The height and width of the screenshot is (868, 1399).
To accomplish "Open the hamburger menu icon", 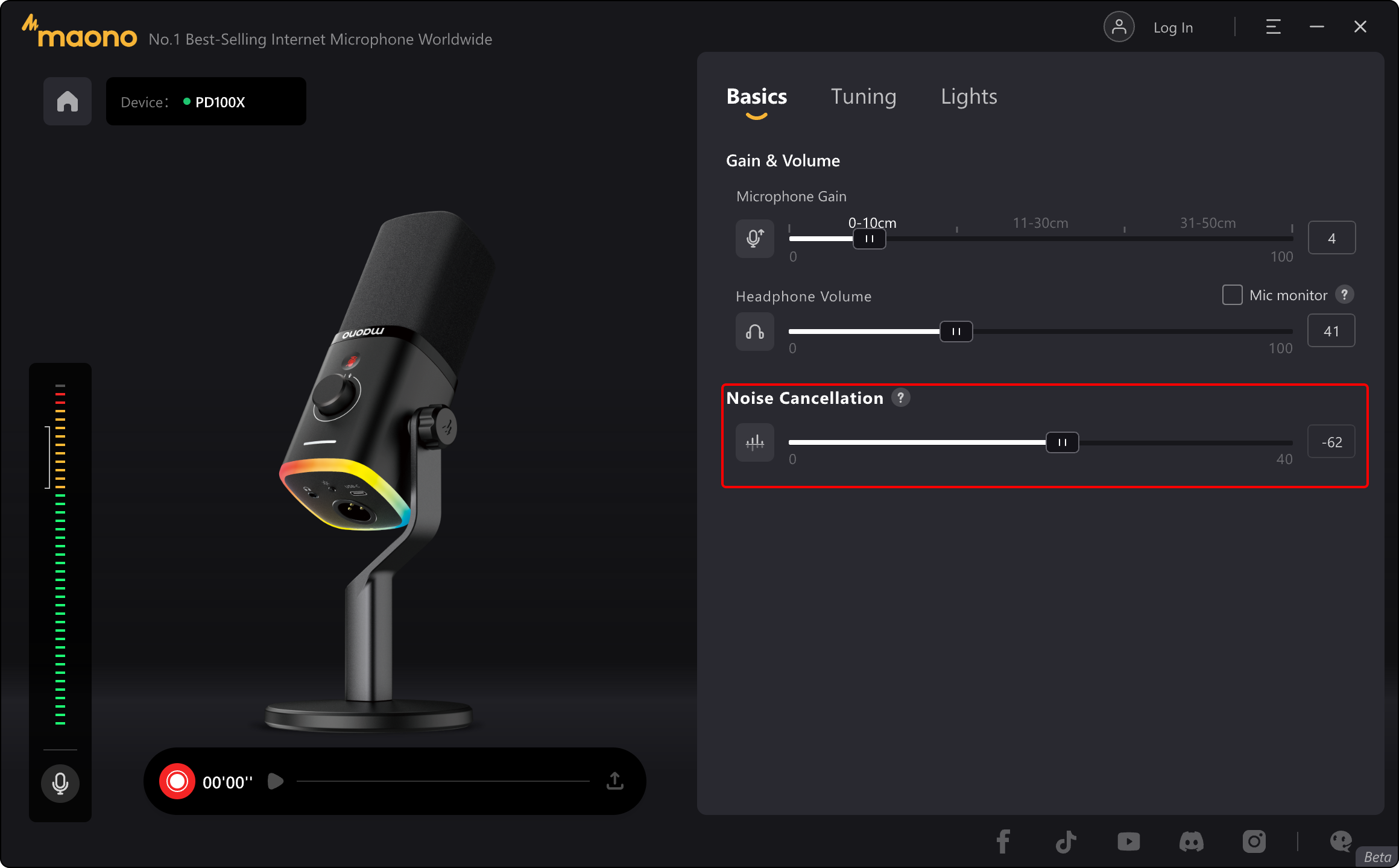I will click(x=1273, y=27).
